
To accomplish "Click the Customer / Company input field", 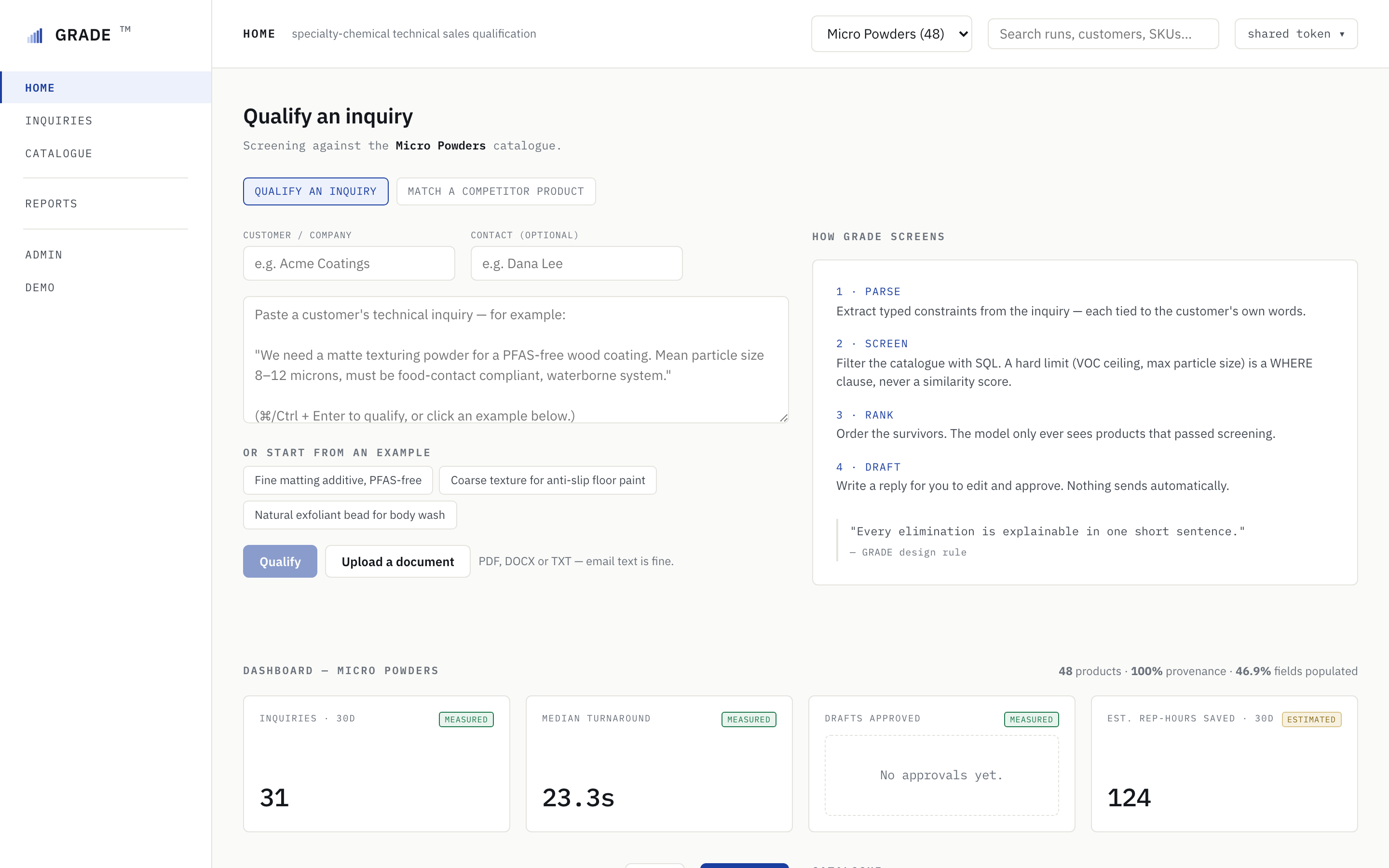I will pyautogui.click(x=348, y=263).
